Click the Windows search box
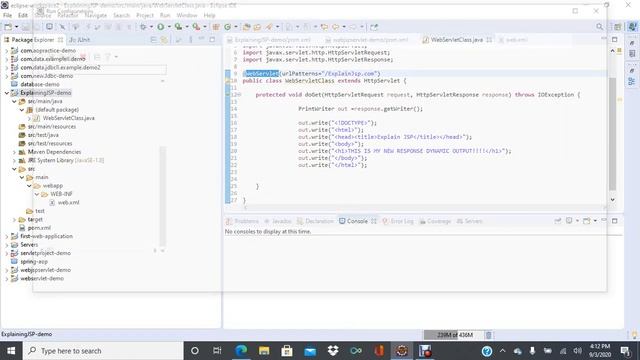The image size is (640, 360). click(103, 351)
